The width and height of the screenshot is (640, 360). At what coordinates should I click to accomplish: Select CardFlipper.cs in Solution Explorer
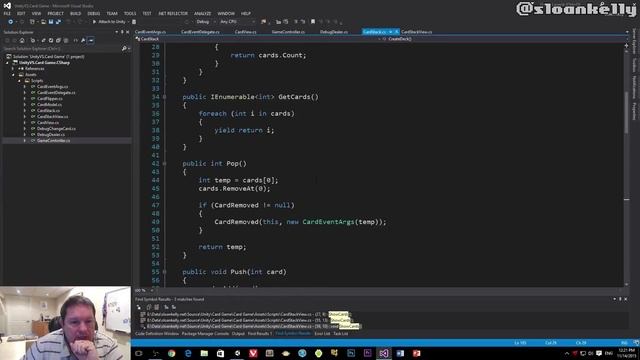pos(49,98)
